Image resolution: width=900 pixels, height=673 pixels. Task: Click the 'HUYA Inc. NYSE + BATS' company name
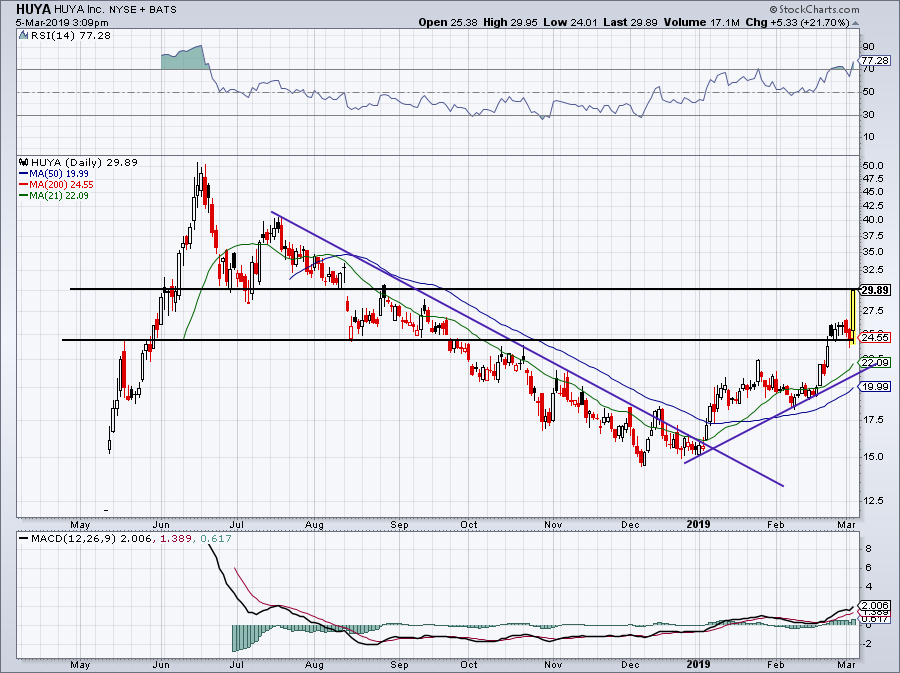click(115, 10)
